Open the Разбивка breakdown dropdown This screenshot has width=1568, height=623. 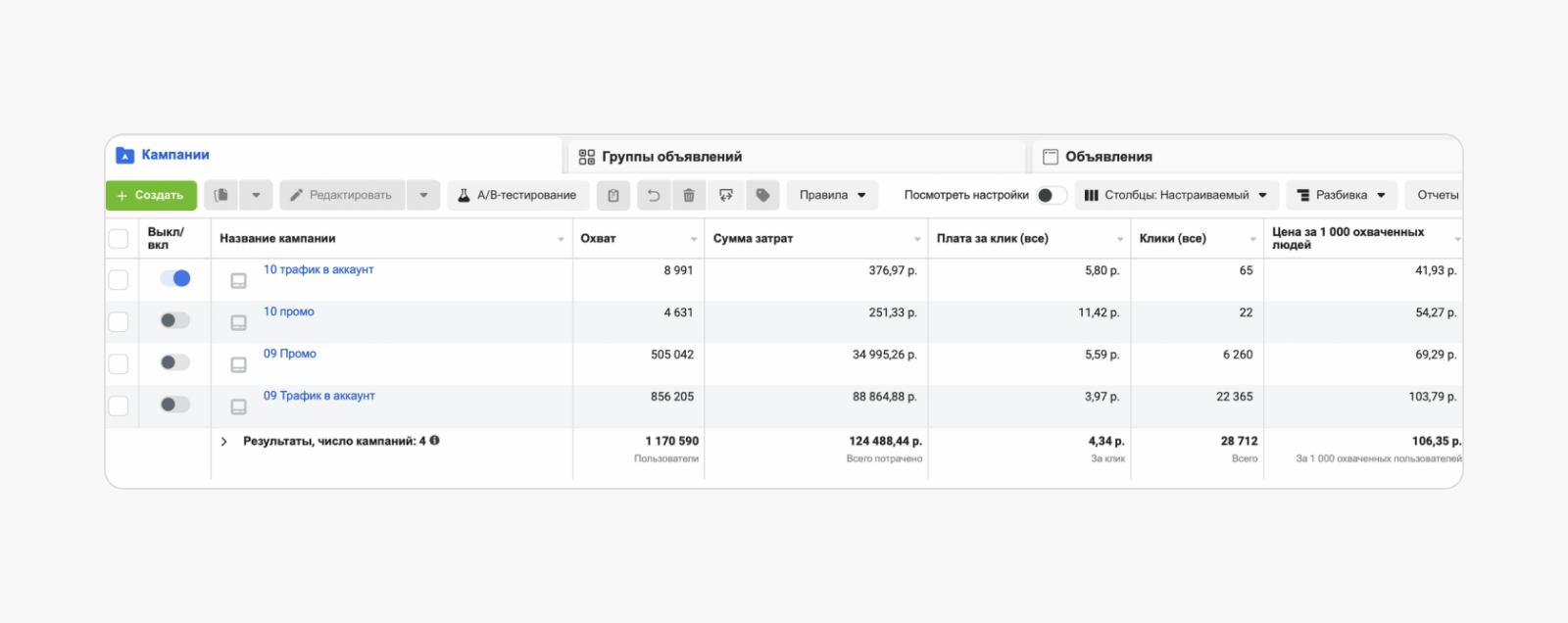[x=1341, y=195]
